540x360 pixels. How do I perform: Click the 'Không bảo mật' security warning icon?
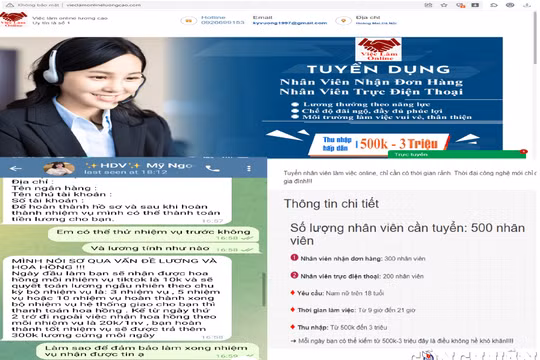click(10, 5)
